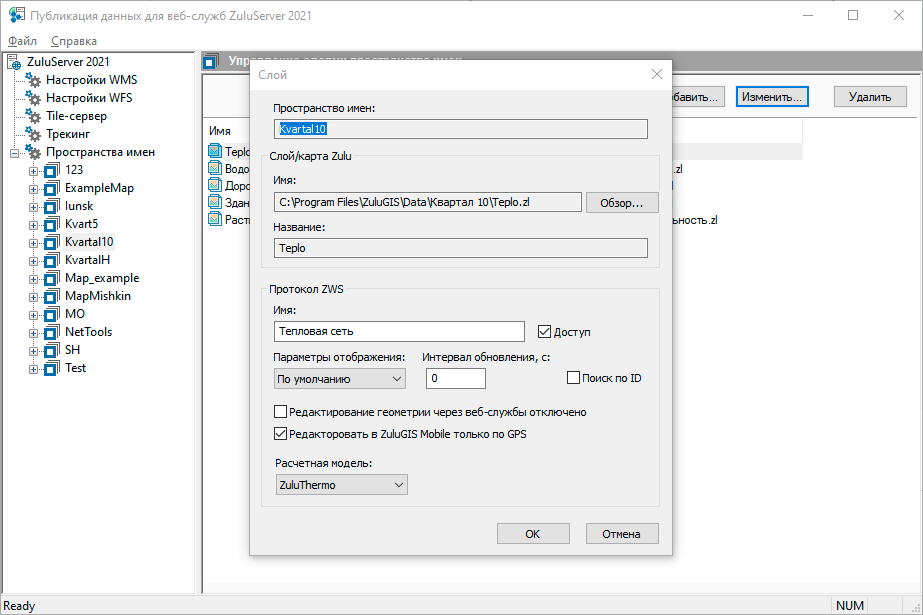
Task: Open the Файл menu
Action: pos(22,41)
